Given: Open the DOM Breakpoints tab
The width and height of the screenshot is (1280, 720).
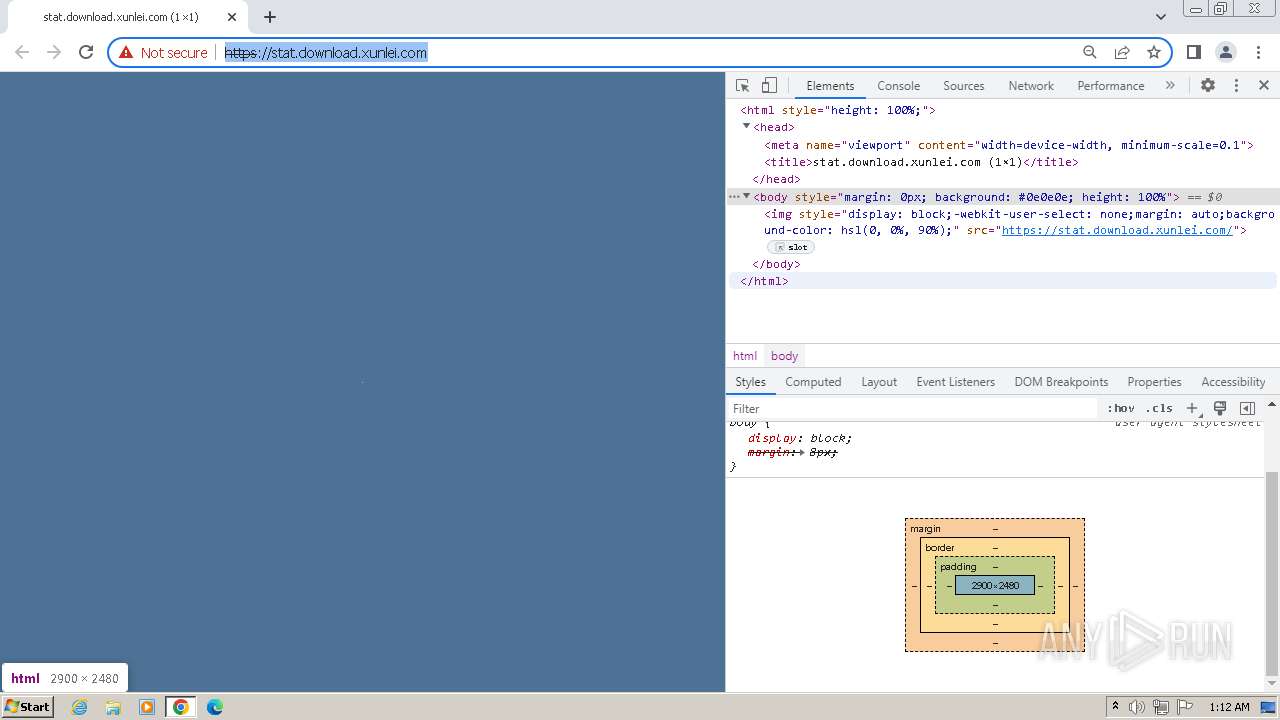Looking at the screenshot, I should point(1061,382).
